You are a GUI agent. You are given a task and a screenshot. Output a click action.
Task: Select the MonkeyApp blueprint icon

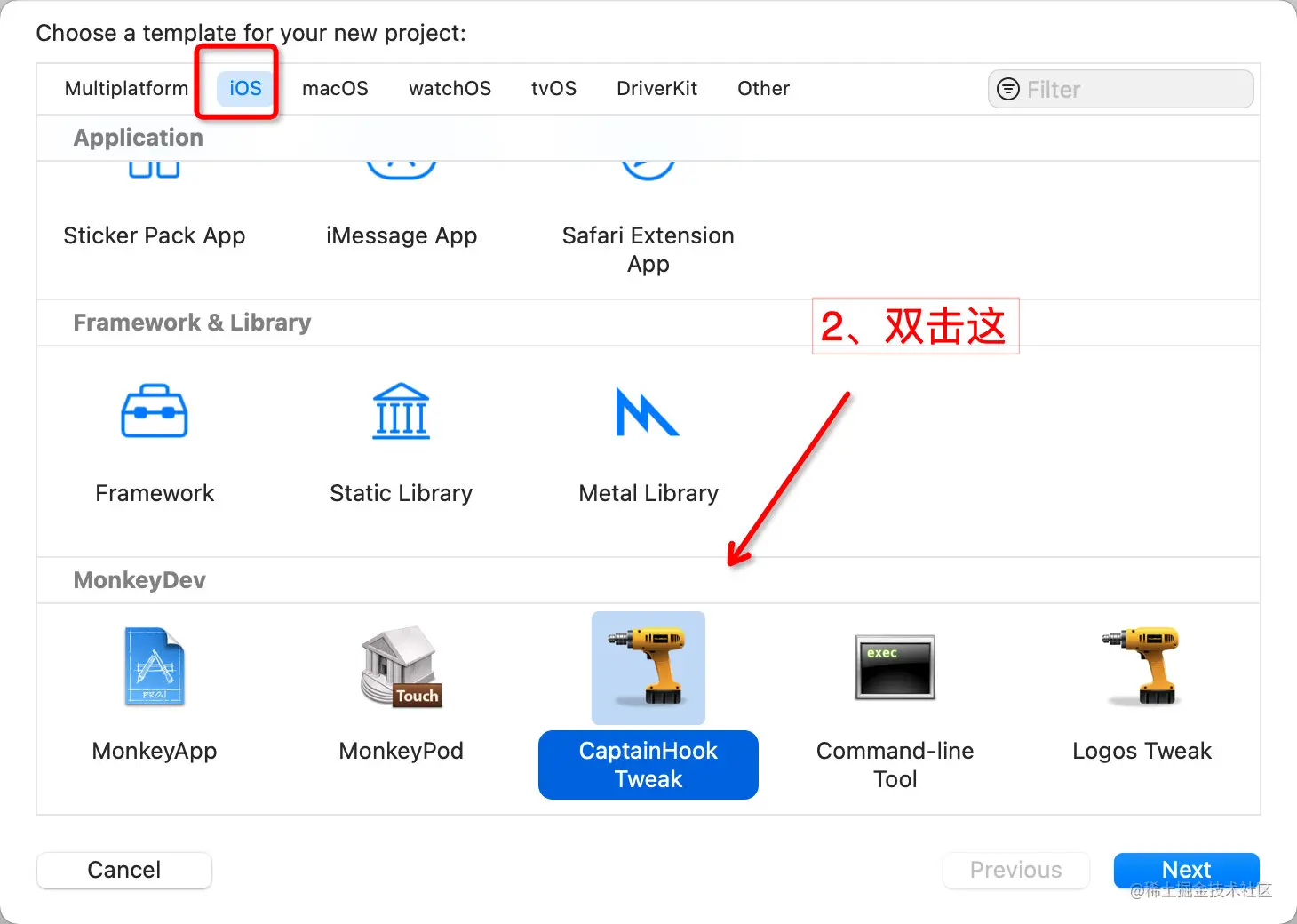[155, 667]
